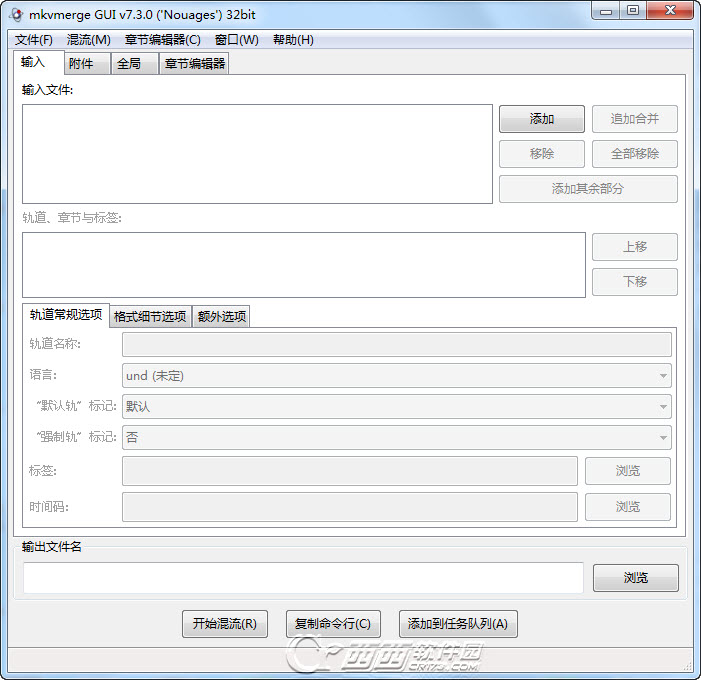This screenshot has width=701, height=680.
Task: Maximize the mkvmerge GUI window
Action: tap(633, 11)
